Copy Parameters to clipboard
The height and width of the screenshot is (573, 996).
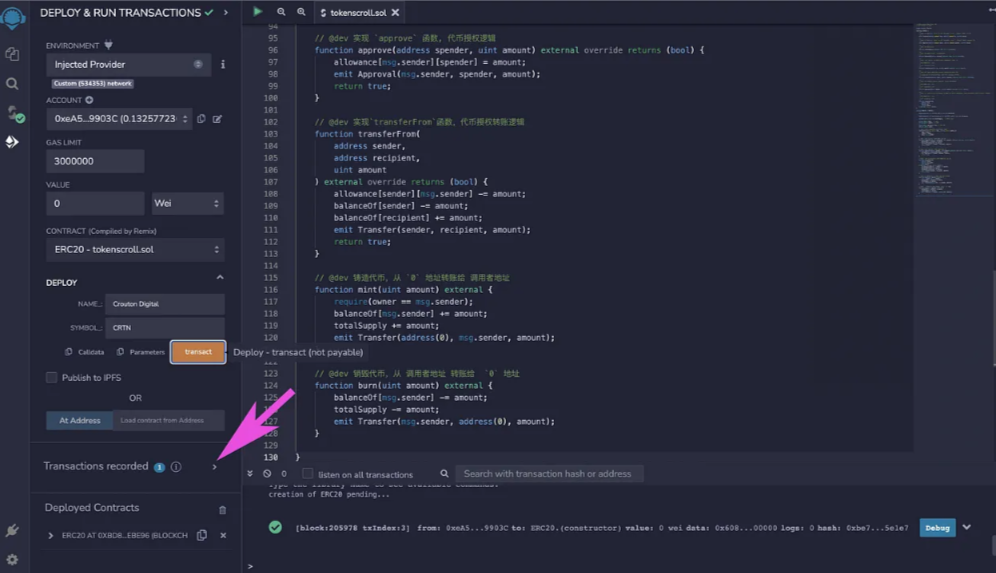coord(140,352)
